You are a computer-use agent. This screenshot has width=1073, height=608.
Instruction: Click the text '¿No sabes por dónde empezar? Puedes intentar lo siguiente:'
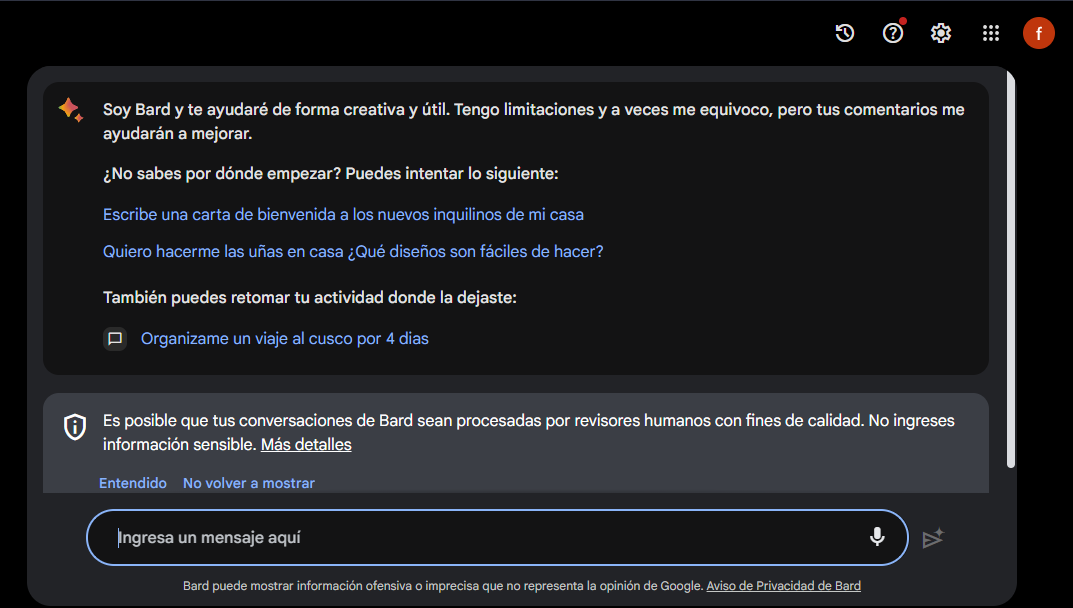(331, 174)
